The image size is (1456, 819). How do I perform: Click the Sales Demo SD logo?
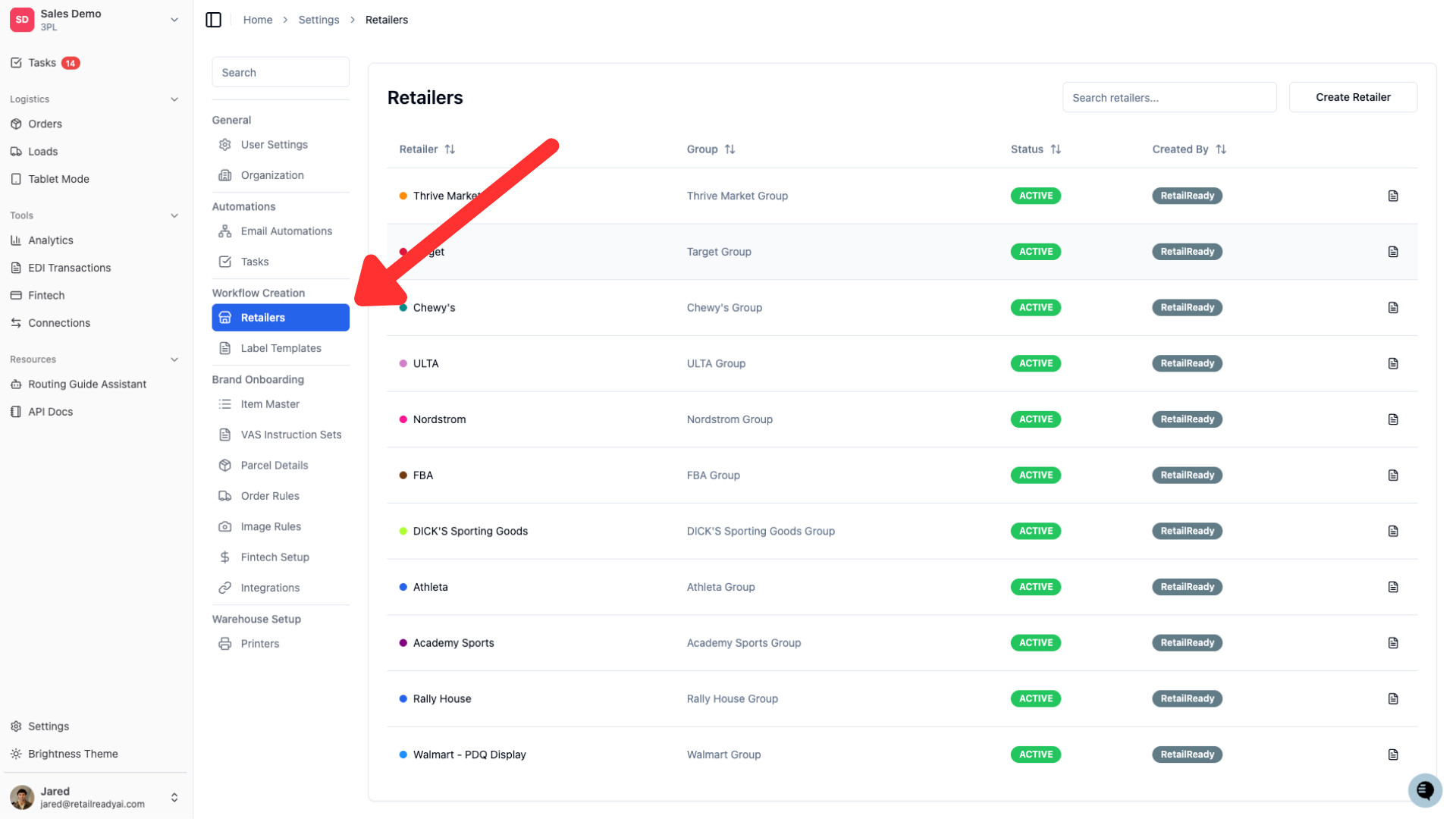click(x=22, y=20)
